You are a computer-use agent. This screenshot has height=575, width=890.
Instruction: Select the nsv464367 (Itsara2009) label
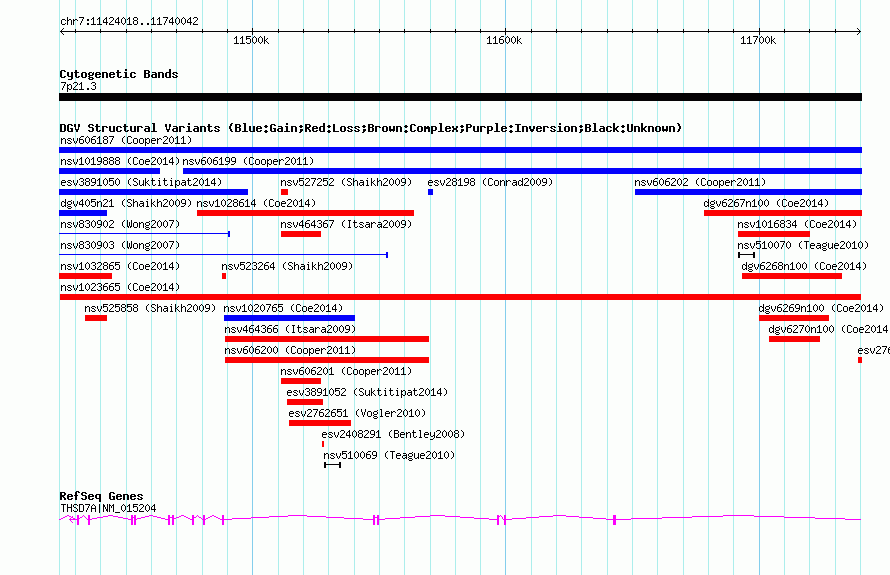pyautogui.click(x=346, y=224)
